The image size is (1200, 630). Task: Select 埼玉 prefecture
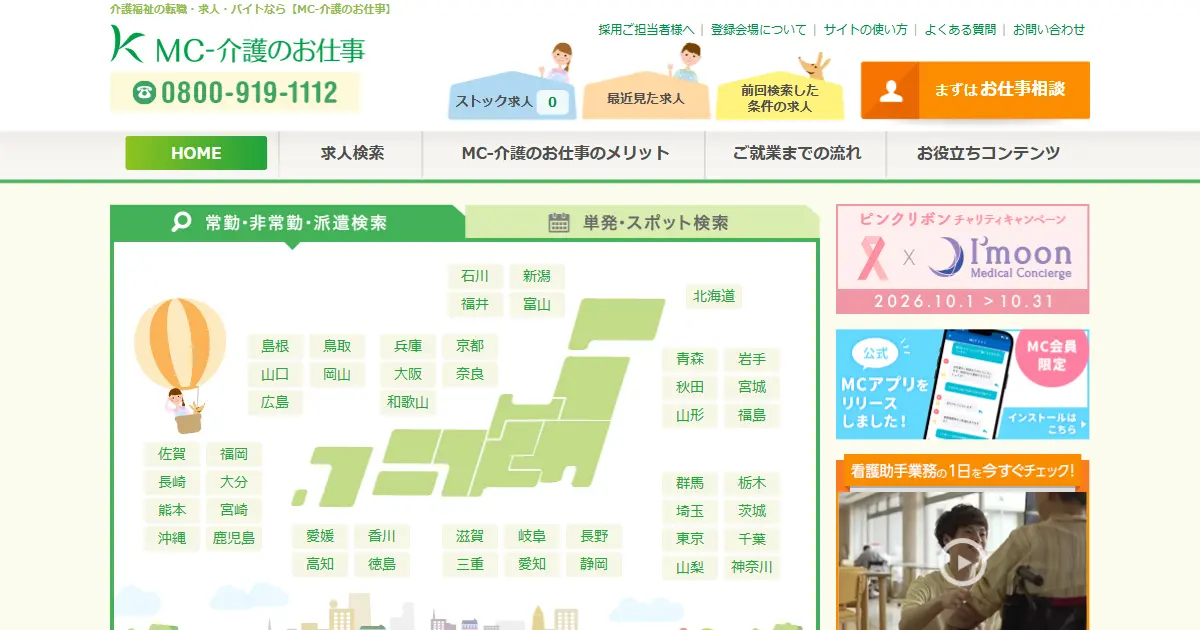click(x=690, y=511)
